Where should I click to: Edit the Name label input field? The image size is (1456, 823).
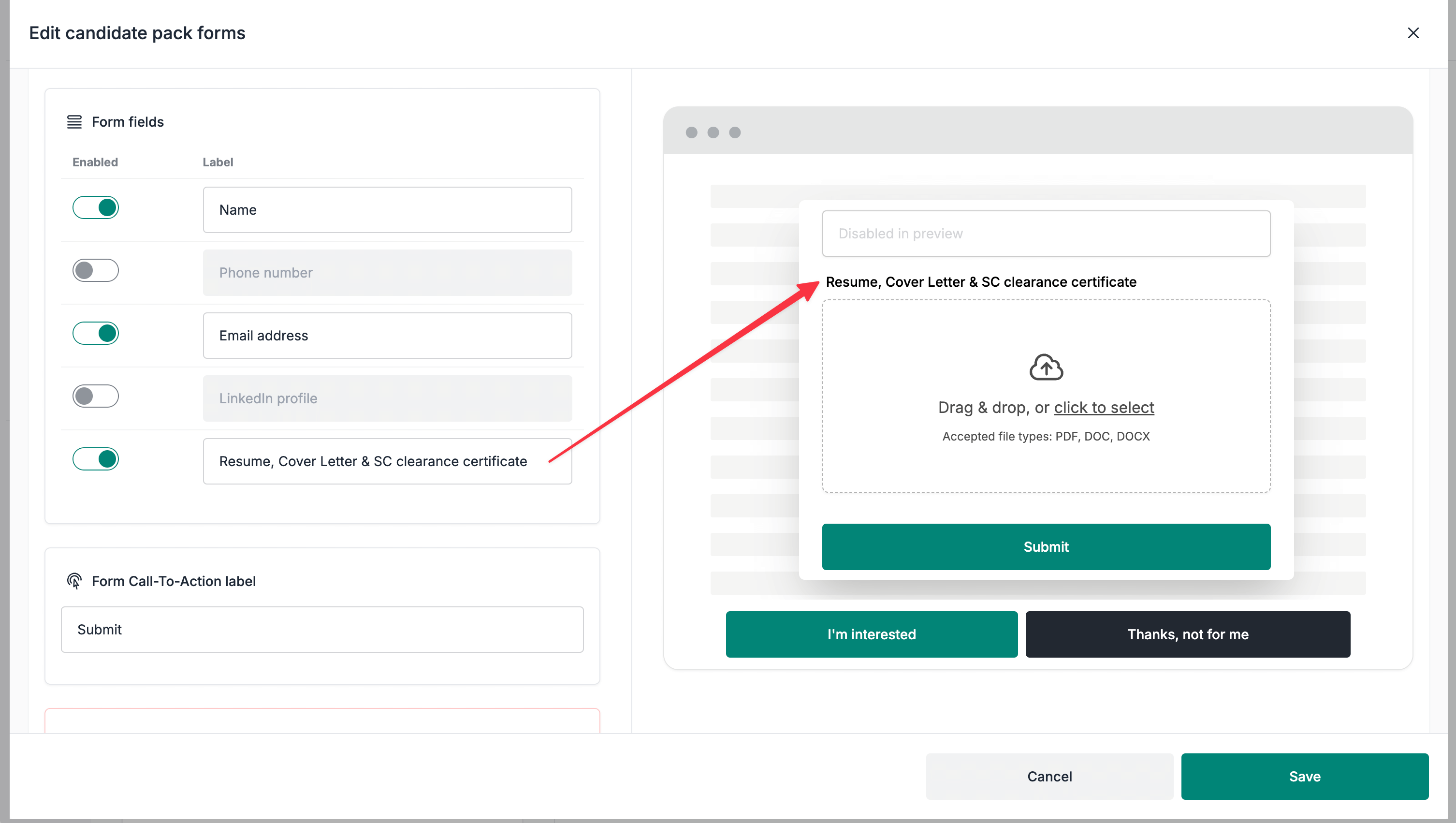coord(387,210)
